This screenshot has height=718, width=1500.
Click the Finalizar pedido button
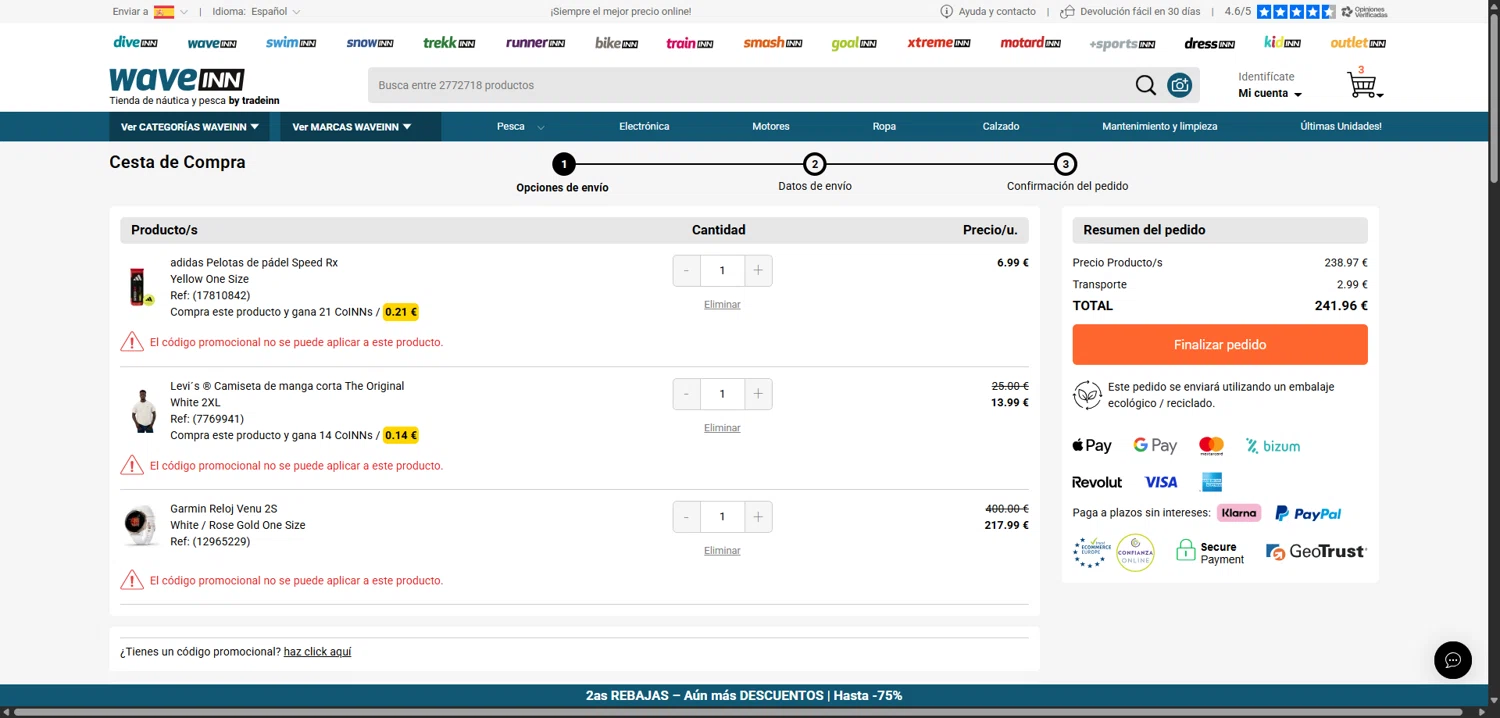click(x=1220, y=345)
